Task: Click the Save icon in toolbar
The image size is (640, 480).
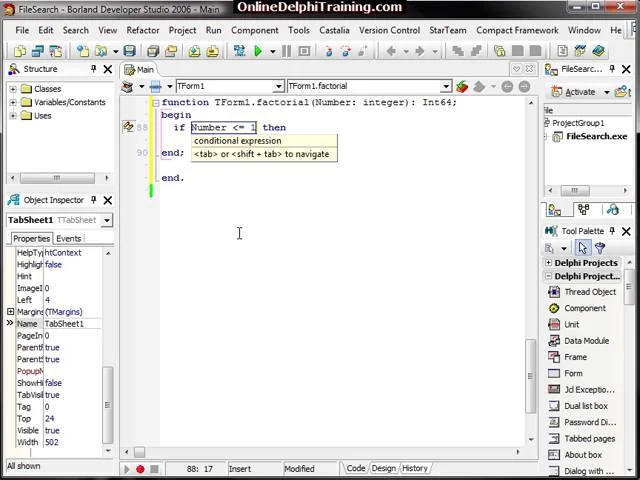Action: (x=129, y=51)
